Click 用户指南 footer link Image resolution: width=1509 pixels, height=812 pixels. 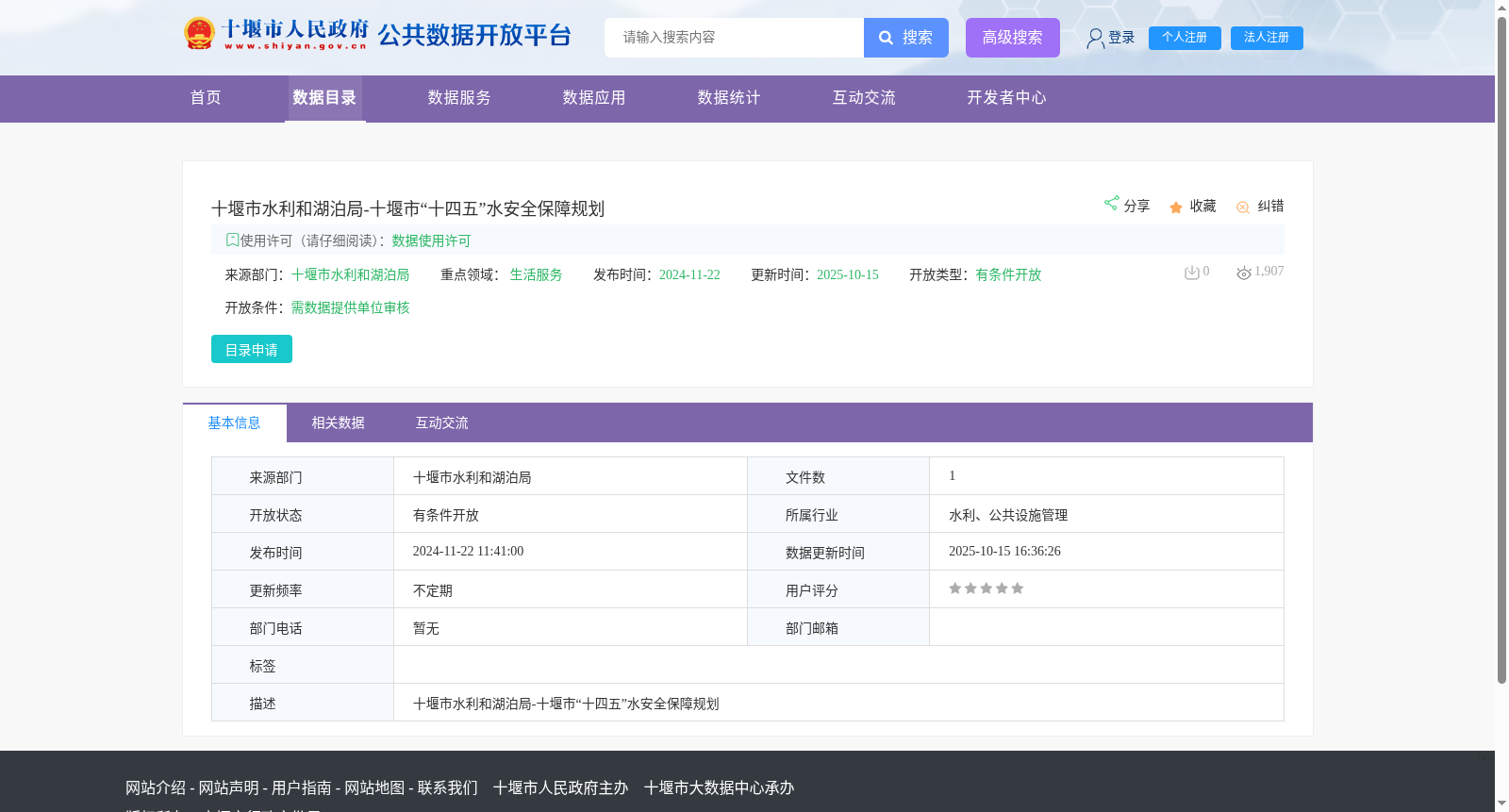tap(302, 788)
